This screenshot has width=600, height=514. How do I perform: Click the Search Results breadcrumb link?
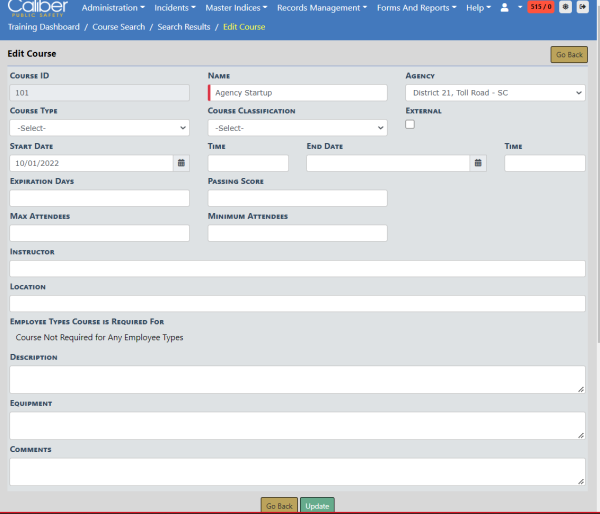click(x=186, y=27)
